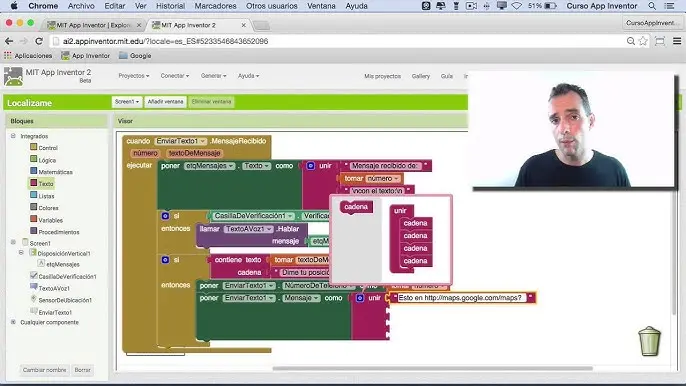Select the Control blocks color icon
The height and width of the screenshot is (386, 686).
tap(34, 147)
